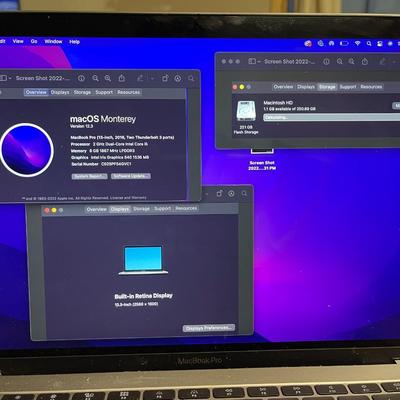Open the View menu in menu bar
The height and width of the screenshot is (400, 400).
[18, 41]
